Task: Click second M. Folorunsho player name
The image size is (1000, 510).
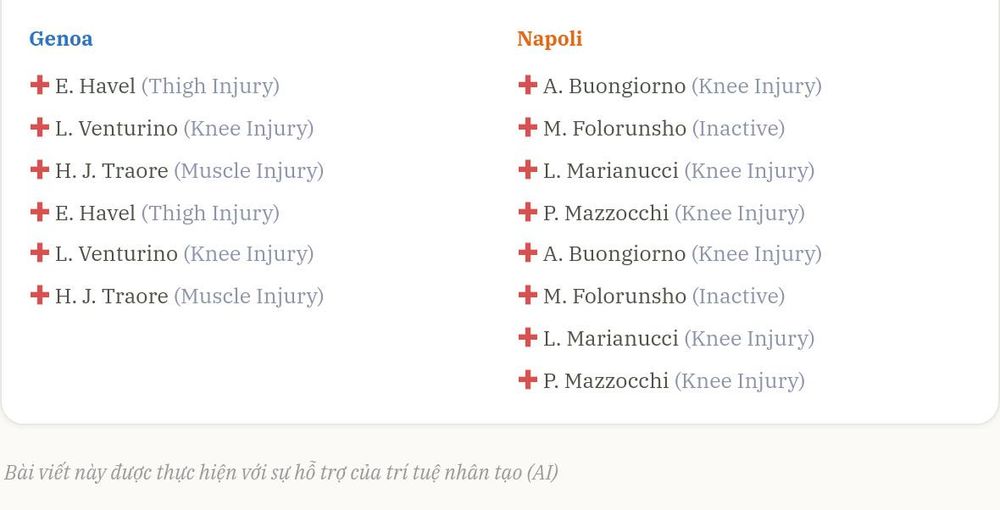Action: 614,296
